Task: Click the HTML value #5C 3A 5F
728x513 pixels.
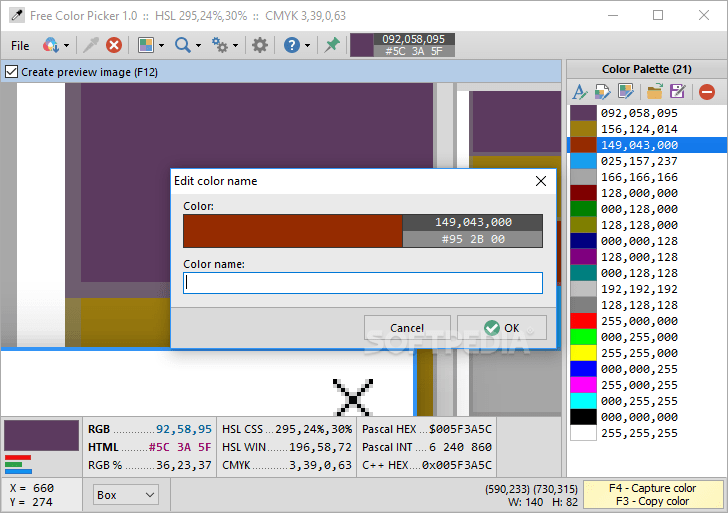Action: pos(180,447)
